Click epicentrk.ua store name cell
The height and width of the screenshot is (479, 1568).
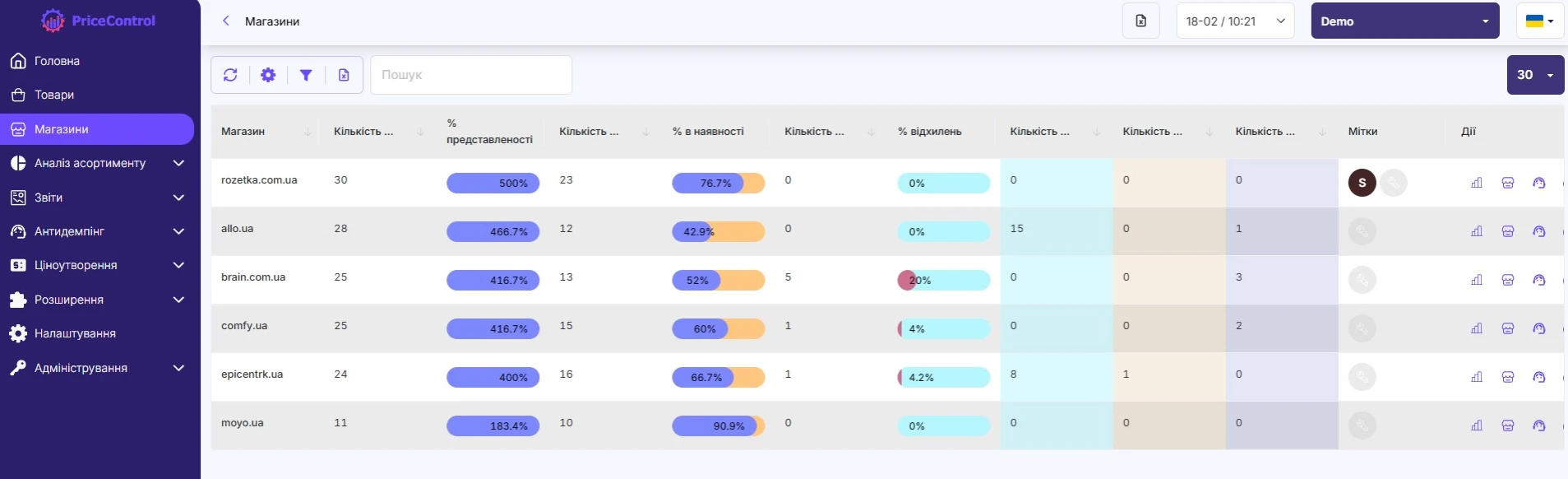[x=252, y=374]
